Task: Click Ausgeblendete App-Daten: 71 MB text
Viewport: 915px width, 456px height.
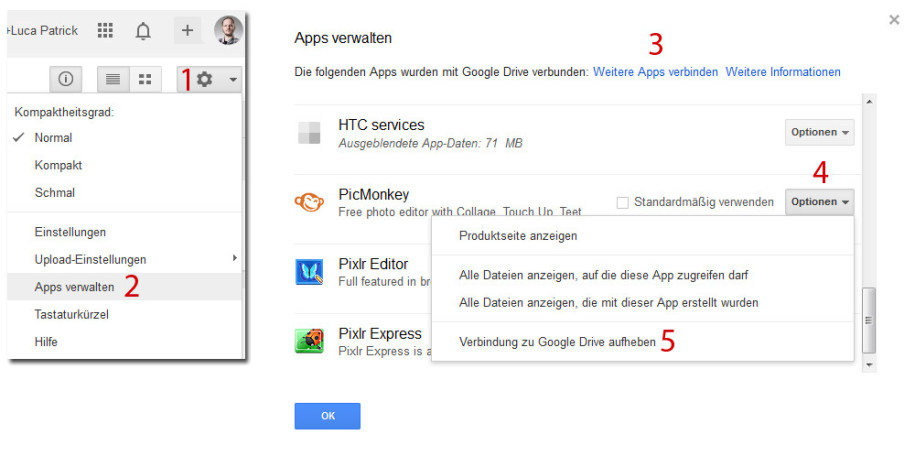Action: coord(430,143)
